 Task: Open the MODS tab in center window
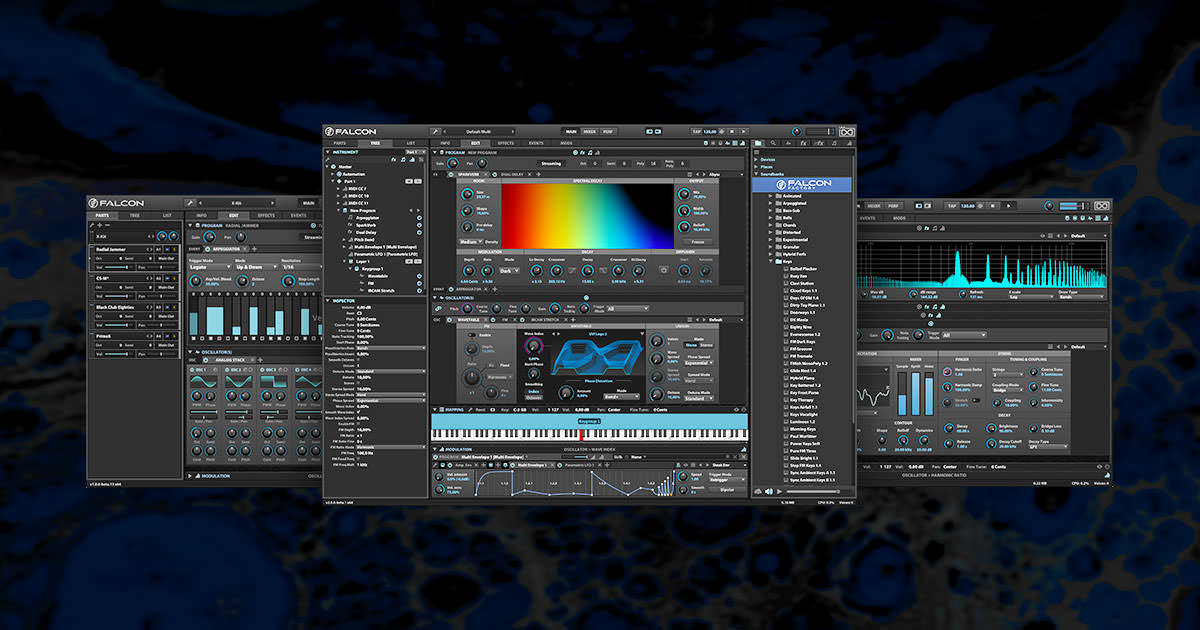pos(566,143)
